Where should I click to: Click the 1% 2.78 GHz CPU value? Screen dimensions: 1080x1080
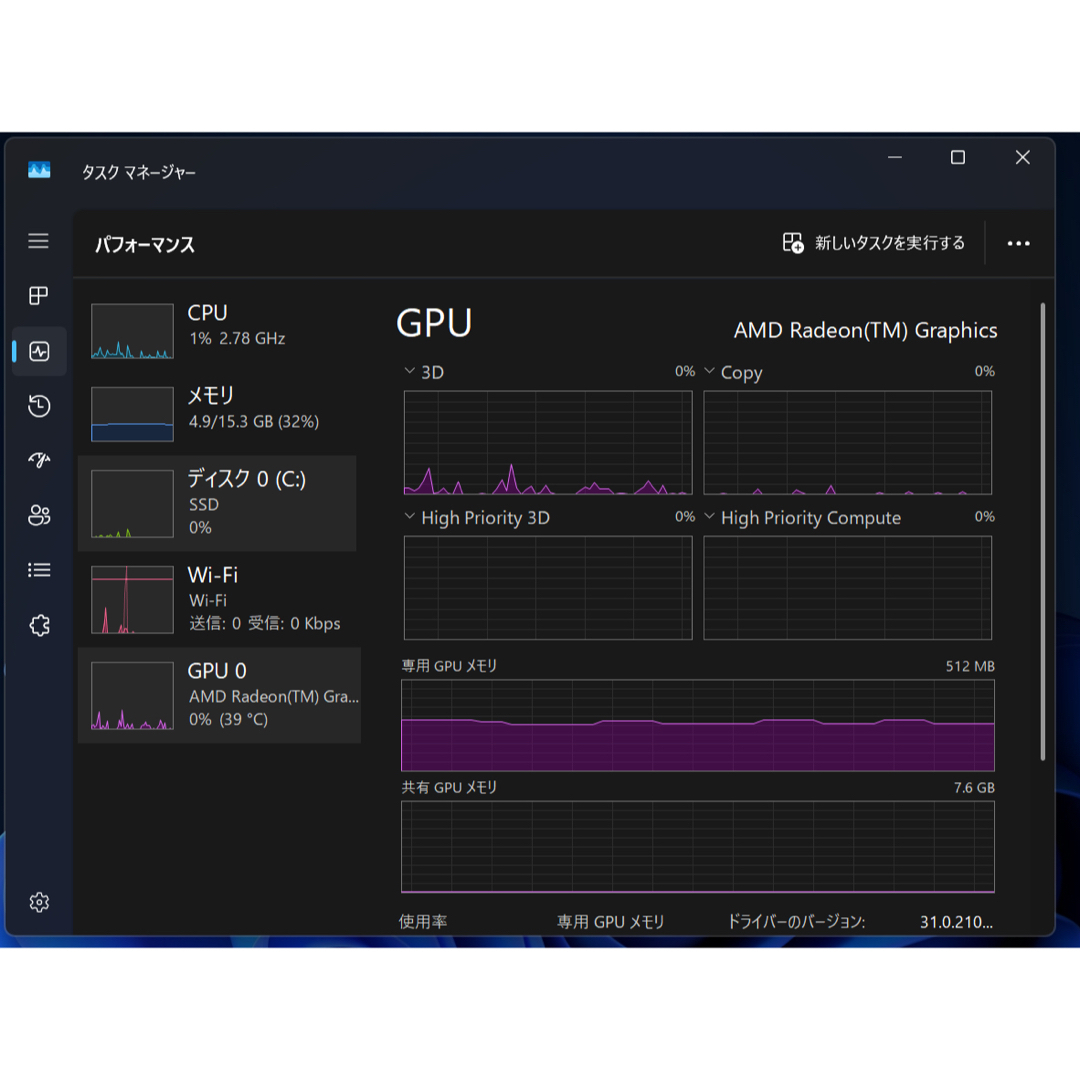pyautogui.click(x=237, y=338)
